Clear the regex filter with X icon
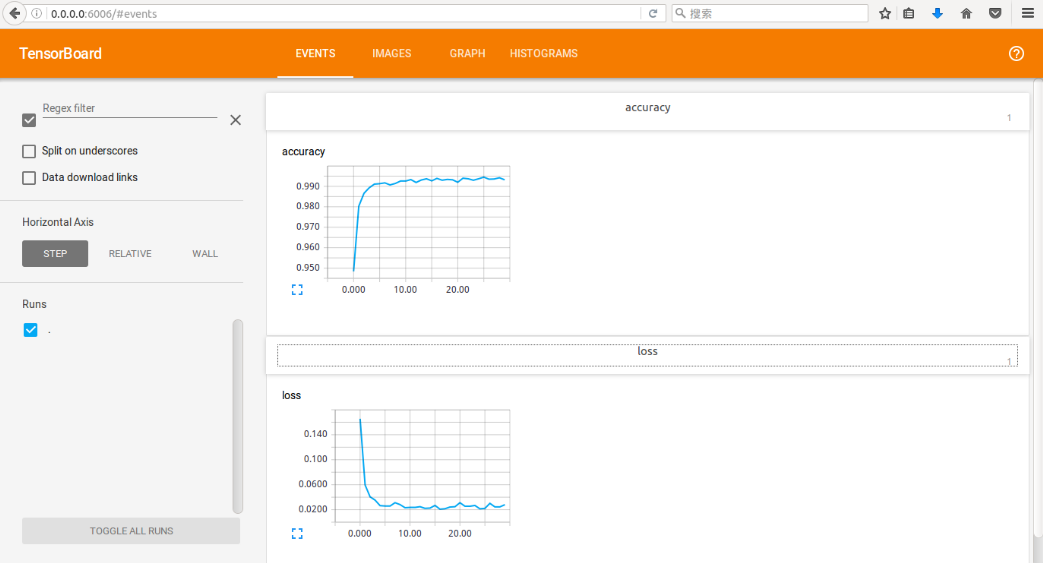This screenshot has height=563, width=1043. tap(235, 120)
